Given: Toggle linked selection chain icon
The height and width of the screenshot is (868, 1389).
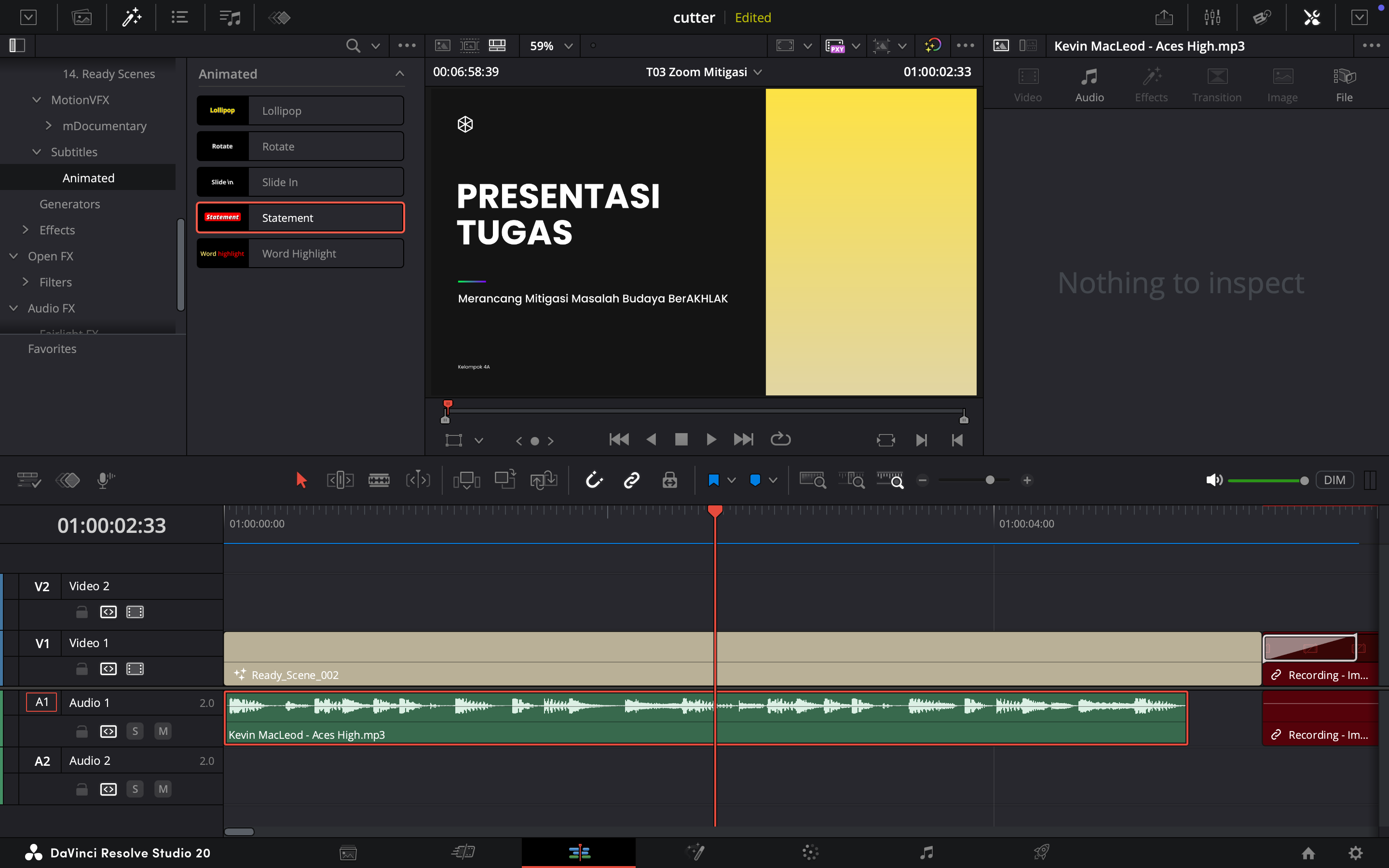Looking at the screenshot, I should pos(631,480).
